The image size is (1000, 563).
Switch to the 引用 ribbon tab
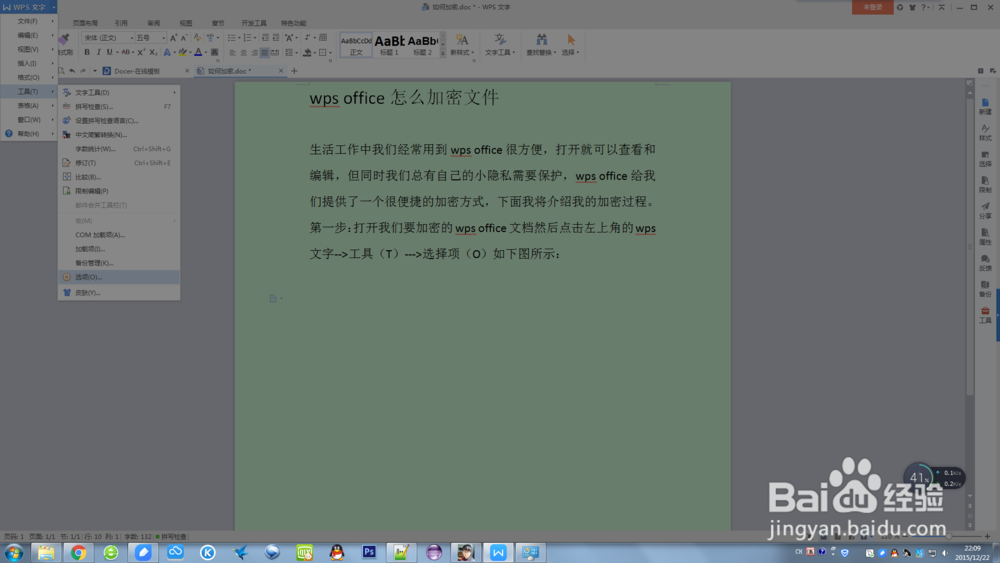[x=121, y=23]
